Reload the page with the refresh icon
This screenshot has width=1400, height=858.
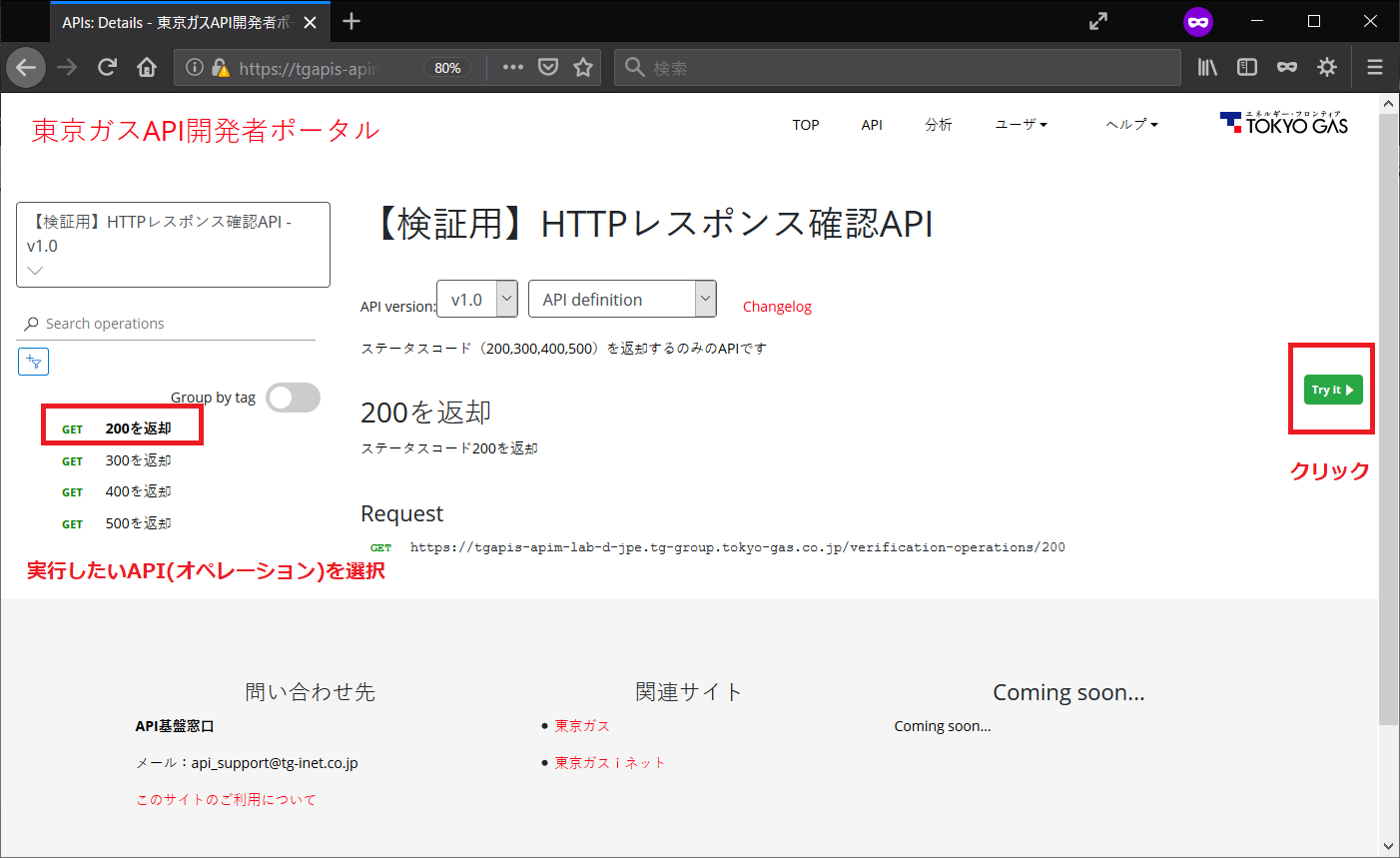coord(107,68)
